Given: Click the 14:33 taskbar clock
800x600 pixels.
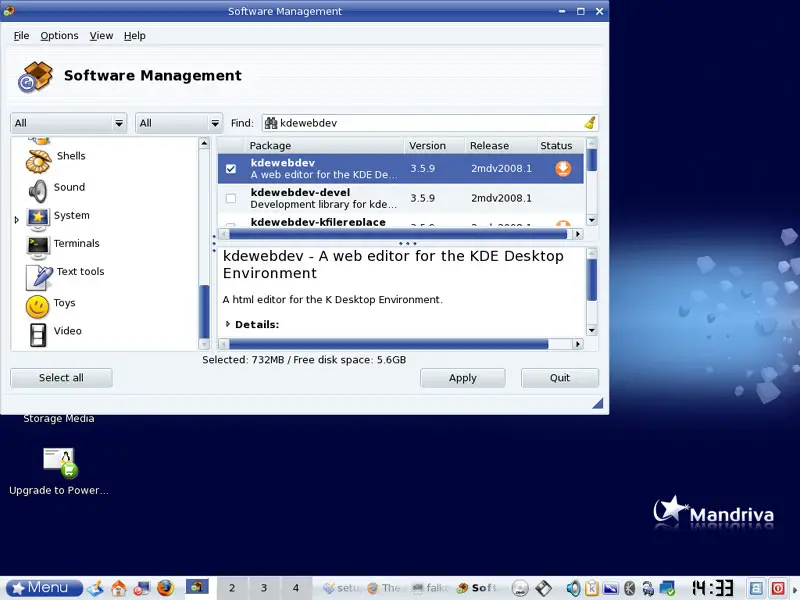Looking at the screenshot, I should coord(712,588).
